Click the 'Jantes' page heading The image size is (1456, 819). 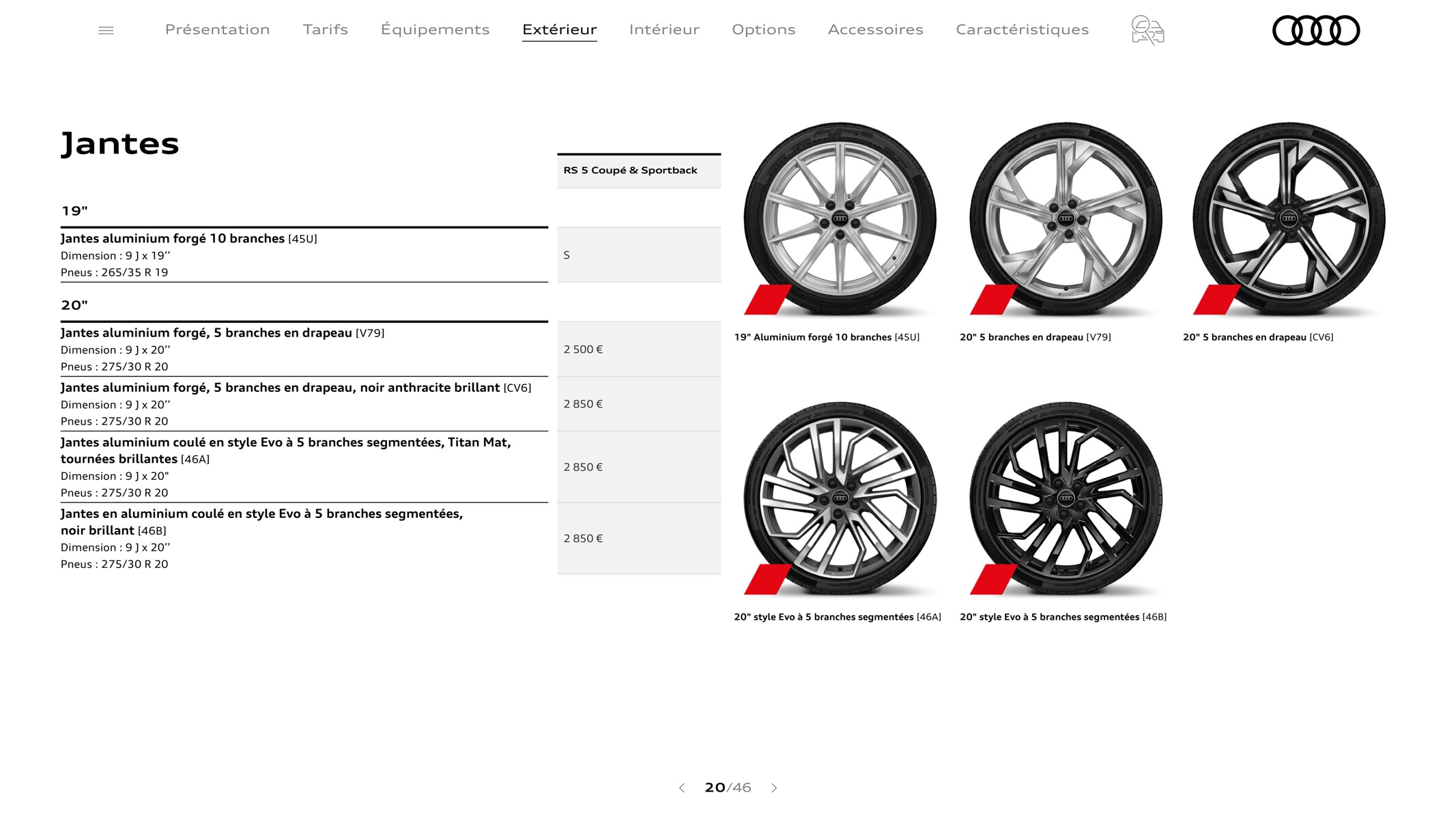pos(120,144)
